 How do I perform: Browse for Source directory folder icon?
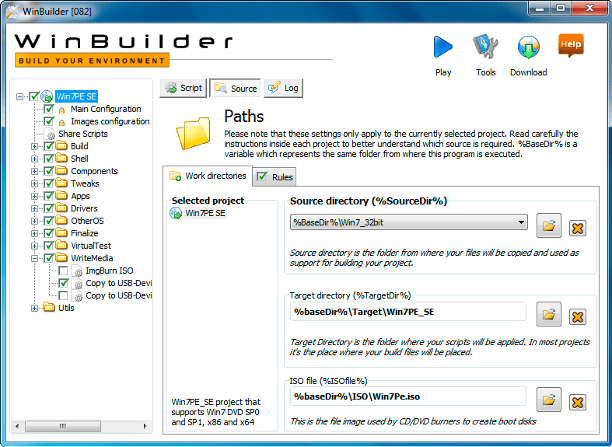(549, 226)
